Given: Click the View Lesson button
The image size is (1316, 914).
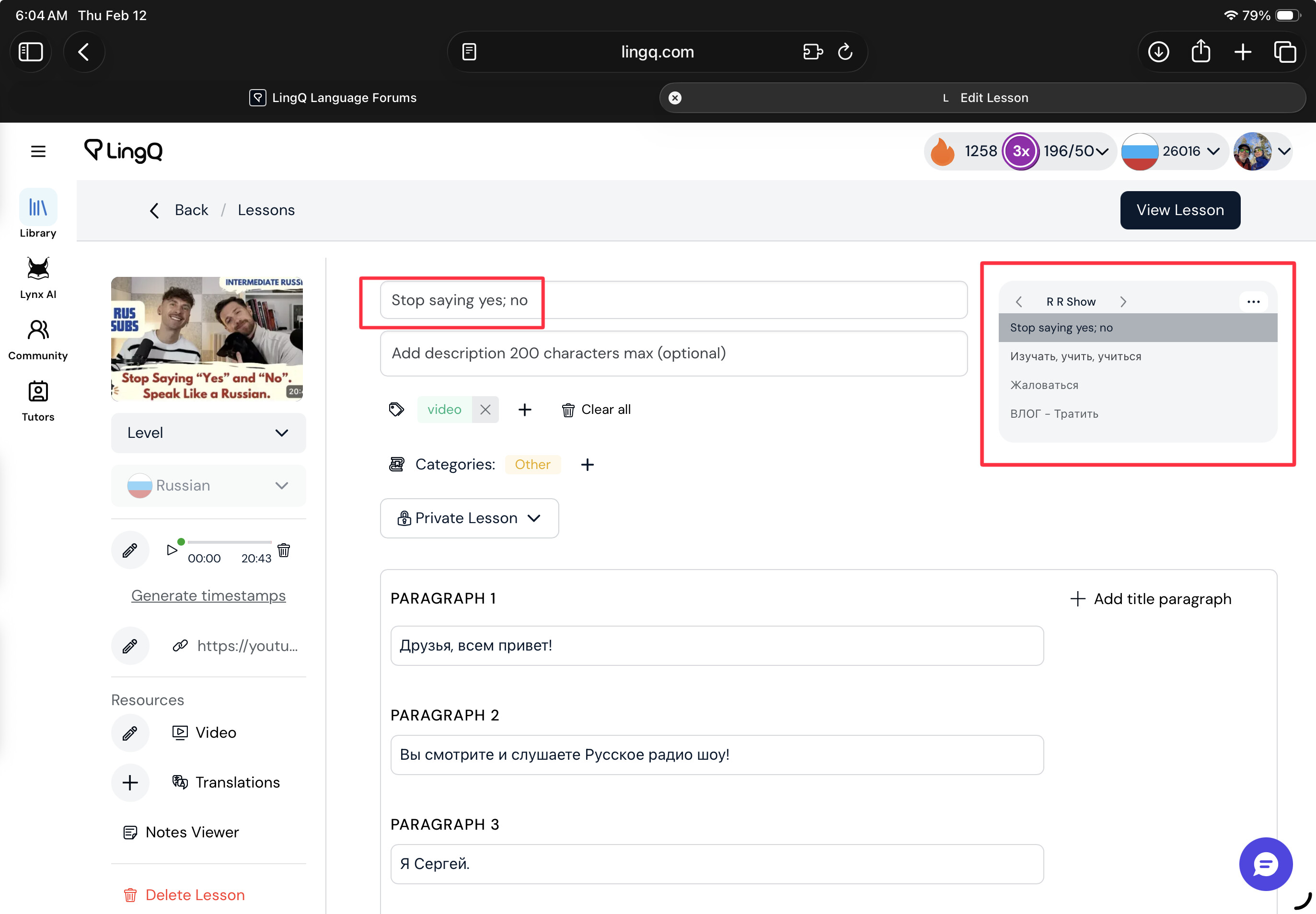Looking at the screenshot, I should coord(1179,210).
